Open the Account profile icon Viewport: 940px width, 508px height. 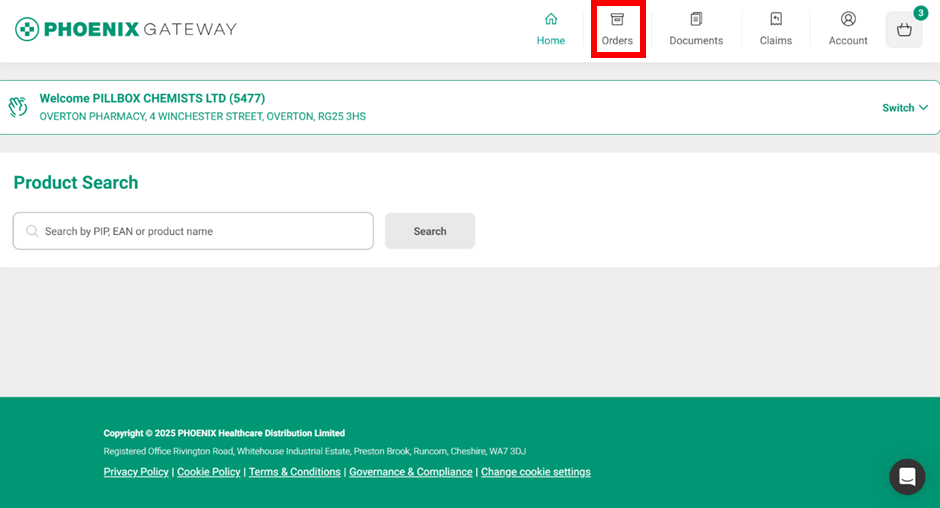coord(848,19)
